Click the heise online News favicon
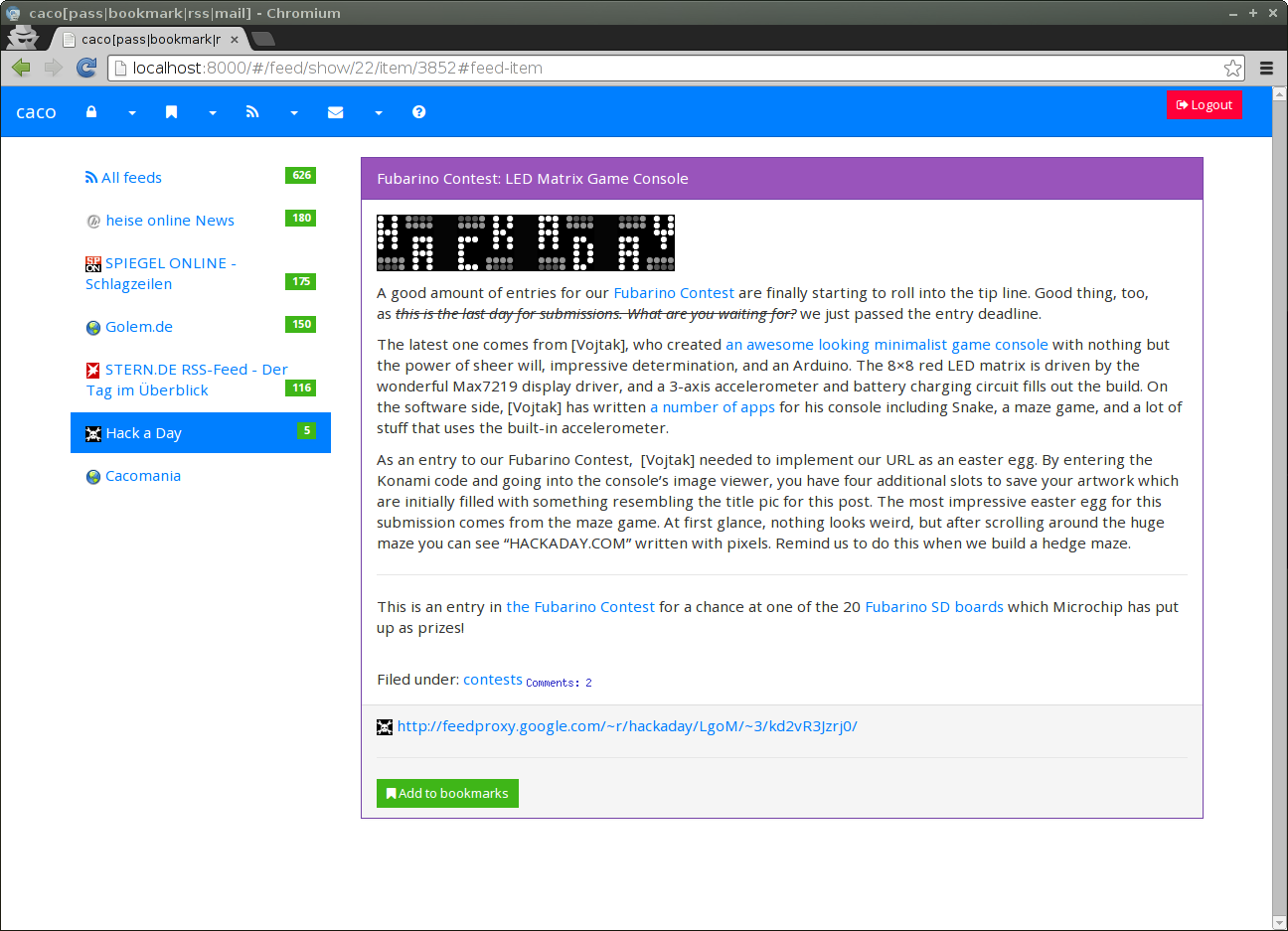The height and width of the screenshot is (931, 1288). tap(93, 222)
